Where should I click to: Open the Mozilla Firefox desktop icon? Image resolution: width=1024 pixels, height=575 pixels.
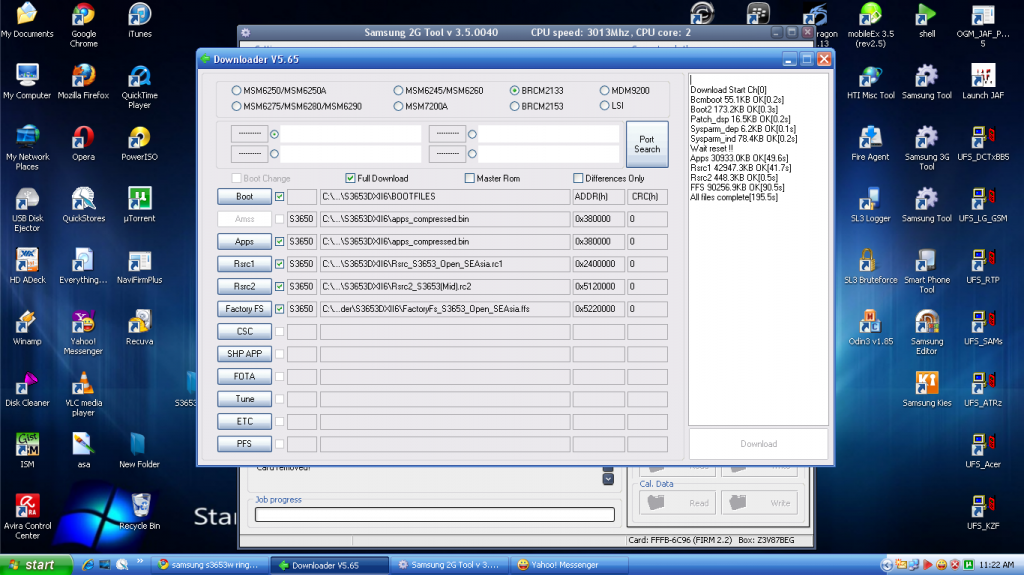(x=84, y=82)
